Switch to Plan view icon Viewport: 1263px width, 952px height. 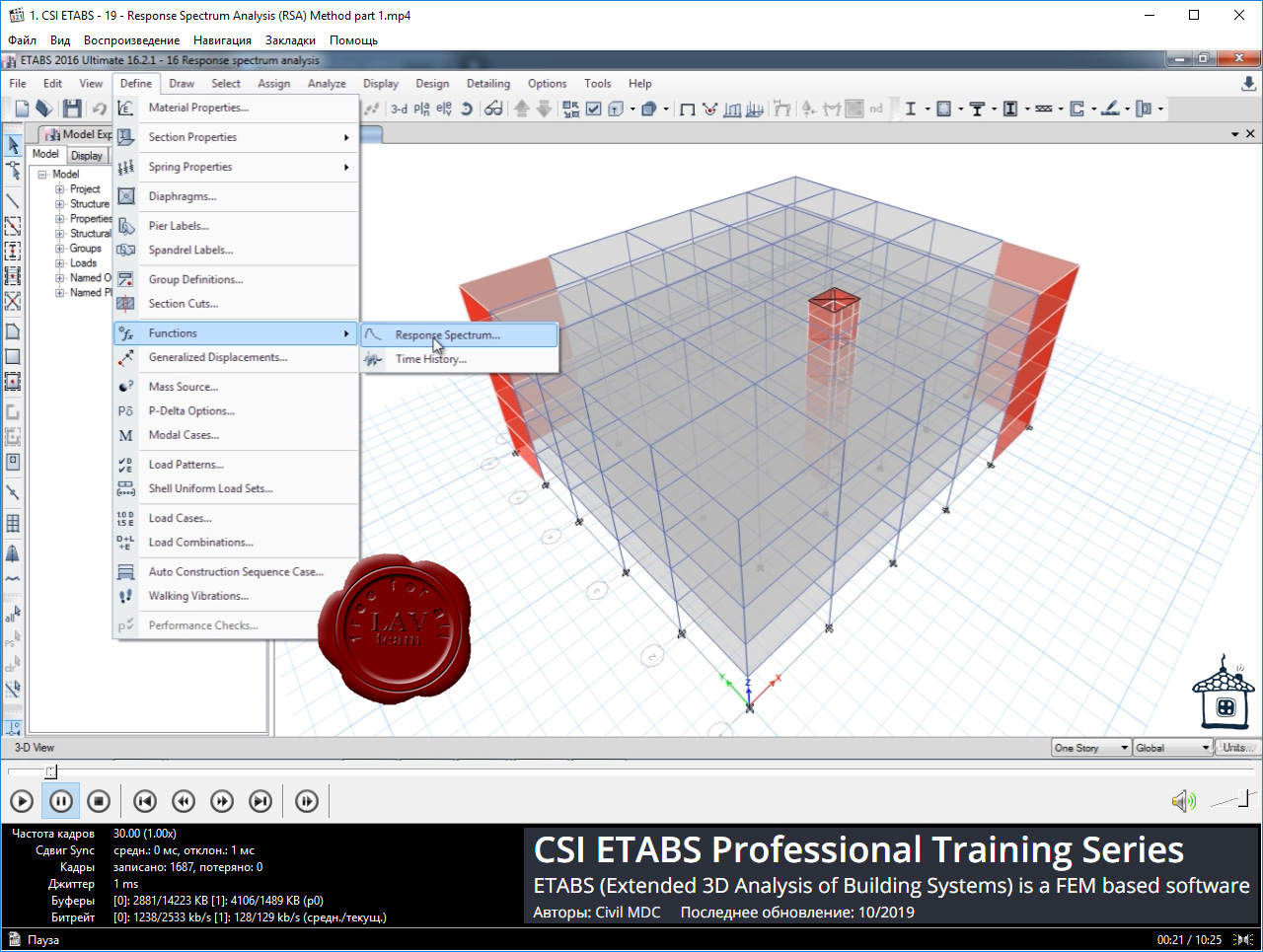point(421,109)
